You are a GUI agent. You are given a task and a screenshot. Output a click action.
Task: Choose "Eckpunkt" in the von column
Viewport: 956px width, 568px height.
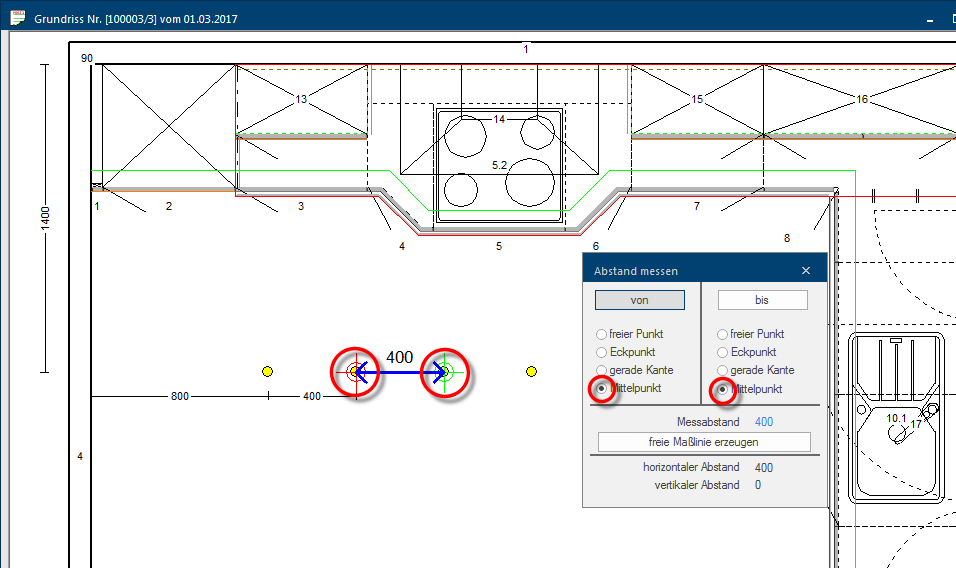(601, 352)
